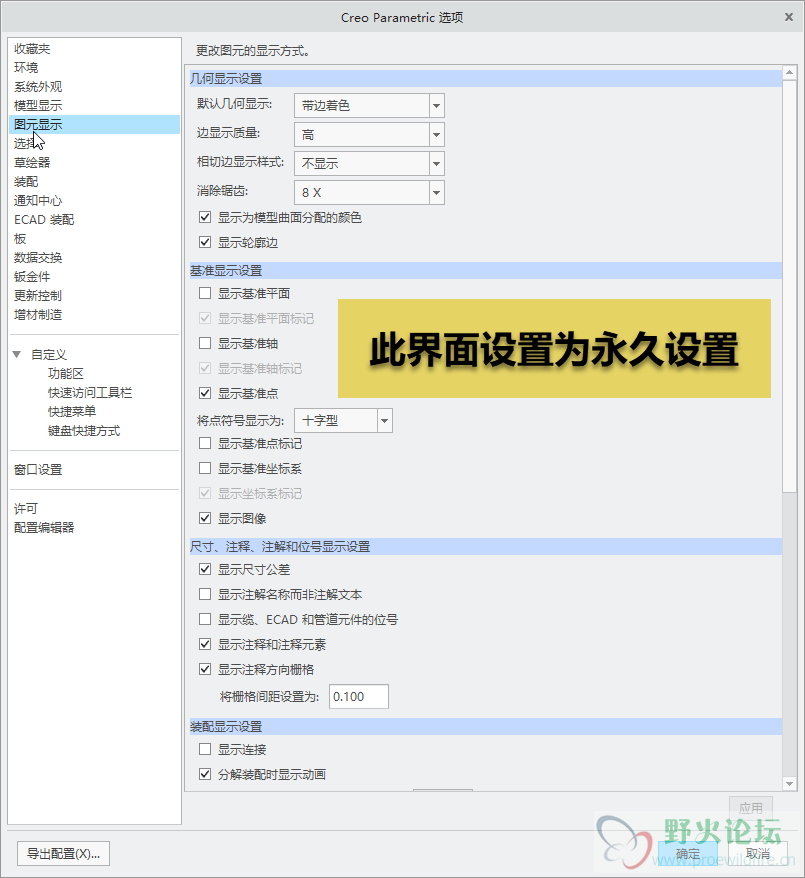Select 键盘快捷方式 entry
Image resolution: width=805 pixels, height=878 pixels.
click(84, 431)
